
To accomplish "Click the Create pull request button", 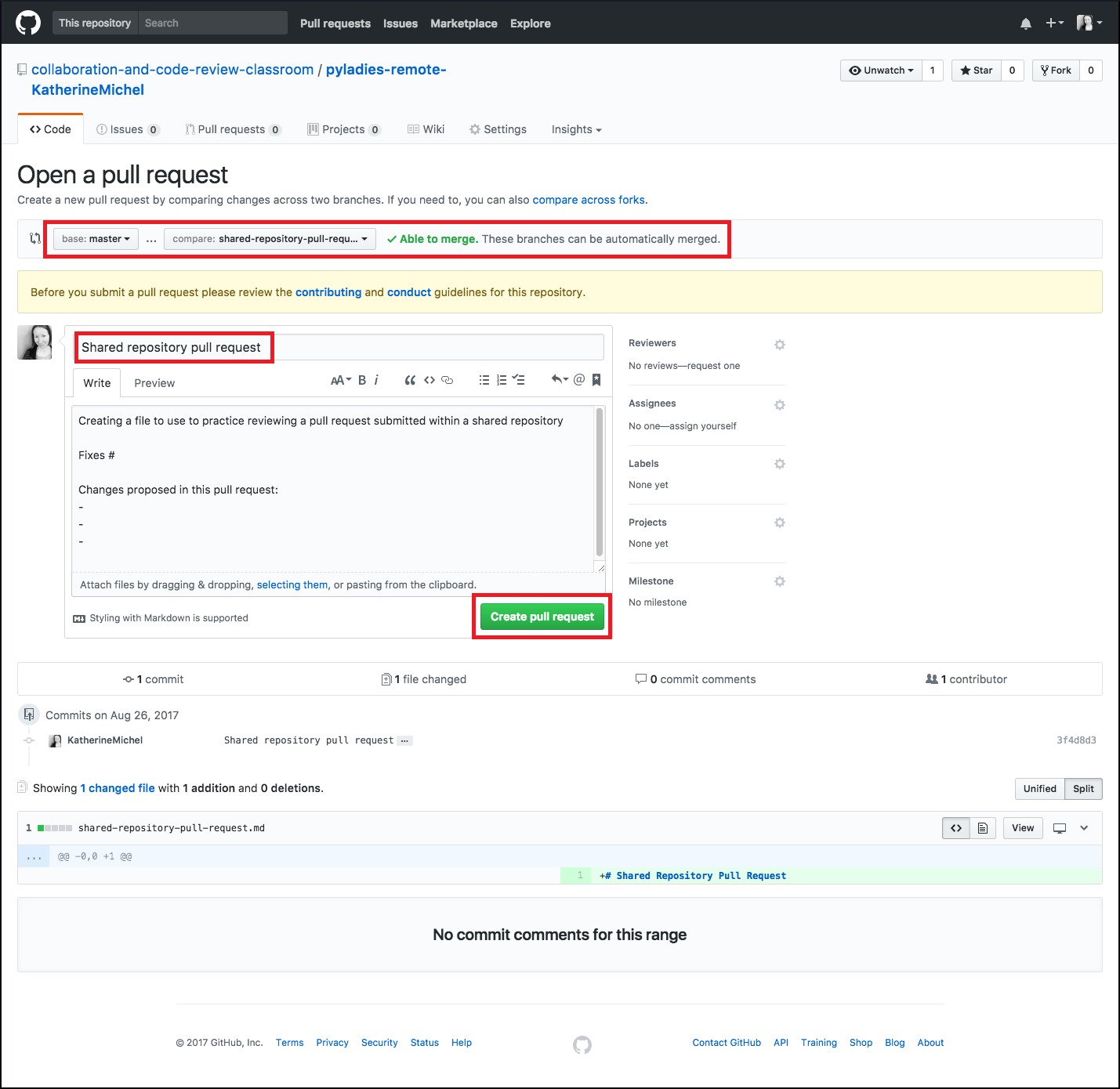I will [542, 617].
